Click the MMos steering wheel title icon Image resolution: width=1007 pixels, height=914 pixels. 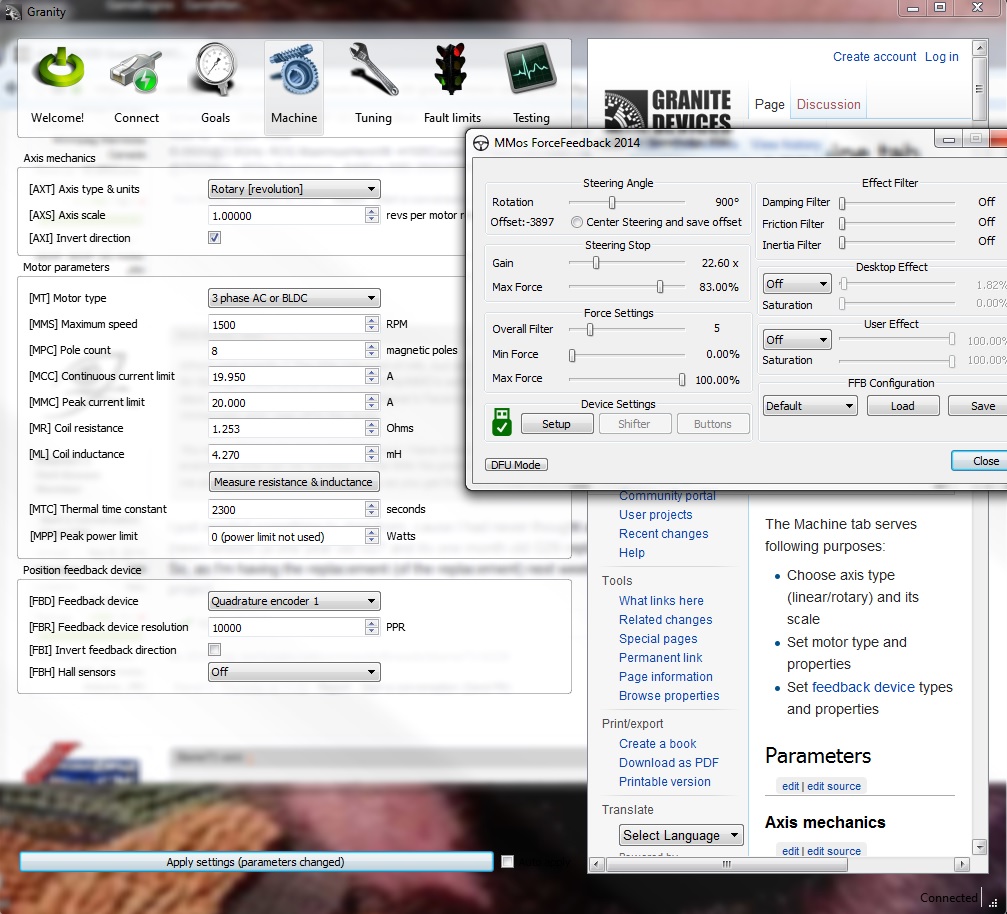pos(481,143)
